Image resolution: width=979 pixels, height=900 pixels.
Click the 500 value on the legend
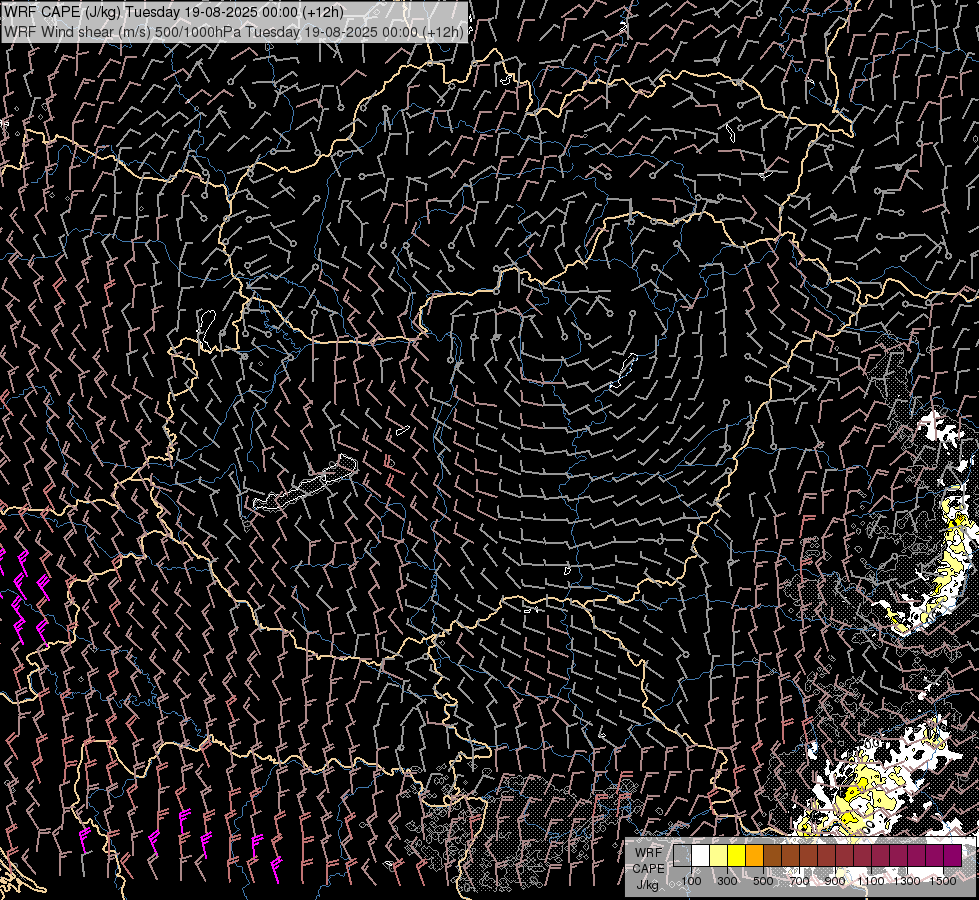(x=763, y=881)
